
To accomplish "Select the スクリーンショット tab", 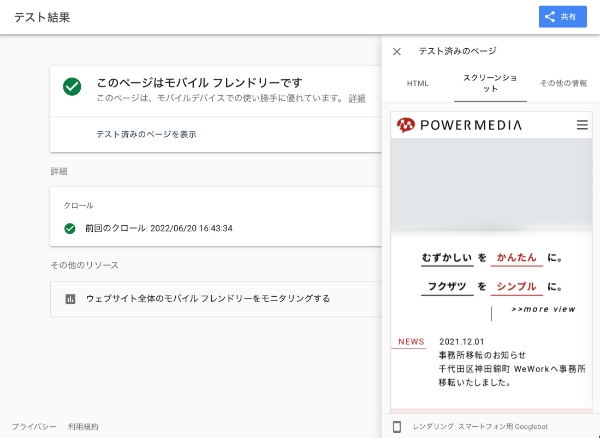I will pos(490,83).
